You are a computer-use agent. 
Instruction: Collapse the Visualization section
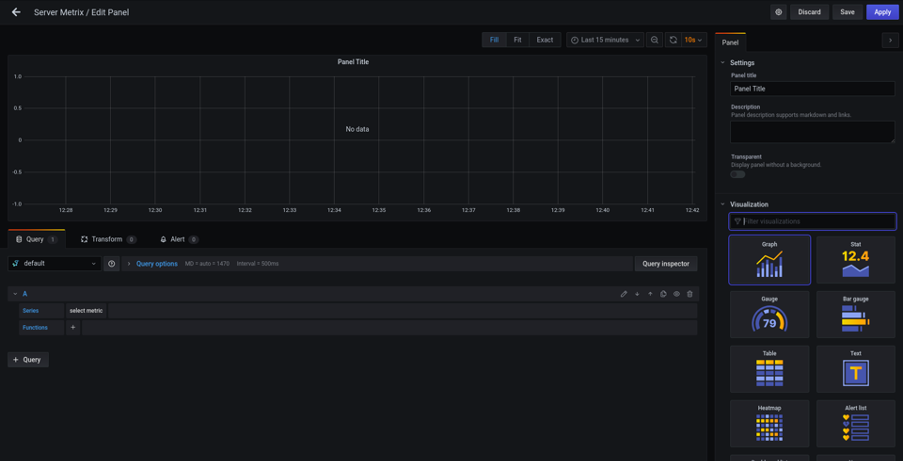[x=722, y=204]
